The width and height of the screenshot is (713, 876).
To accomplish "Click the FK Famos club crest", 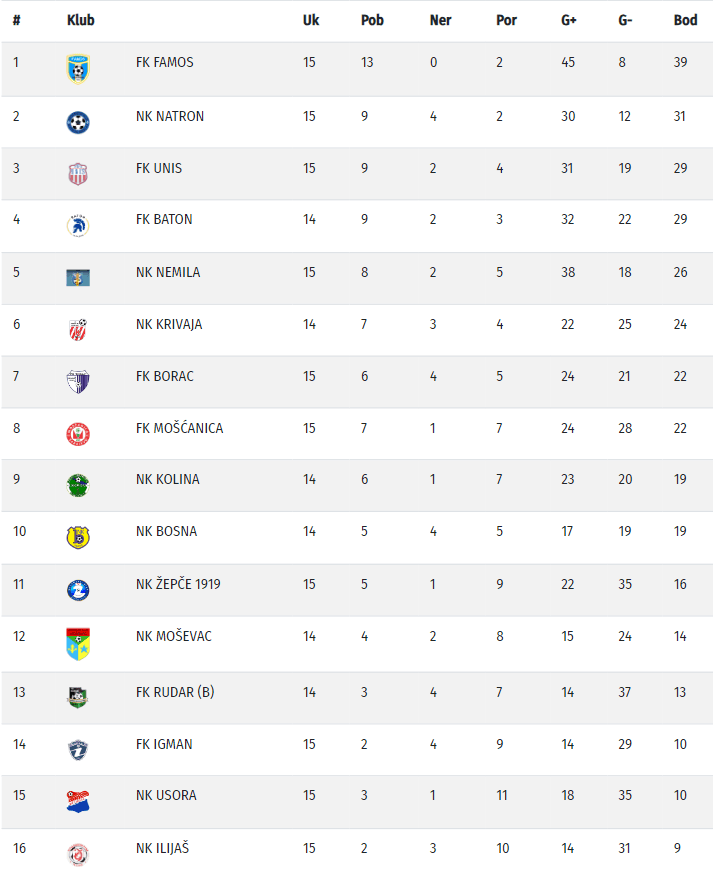I will (x=78, y=68).
